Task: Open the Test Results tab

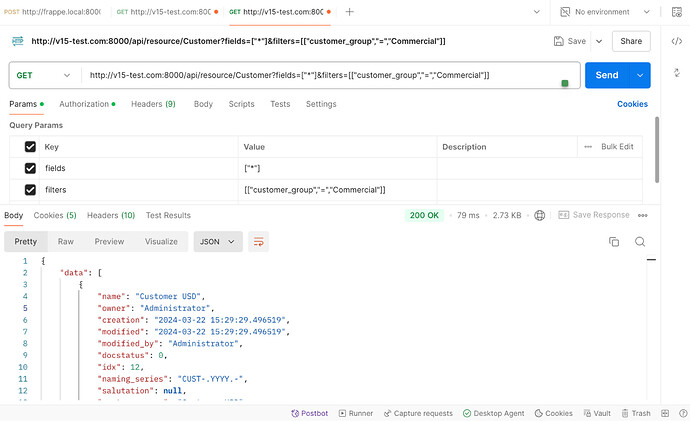Action: point(168,216)
